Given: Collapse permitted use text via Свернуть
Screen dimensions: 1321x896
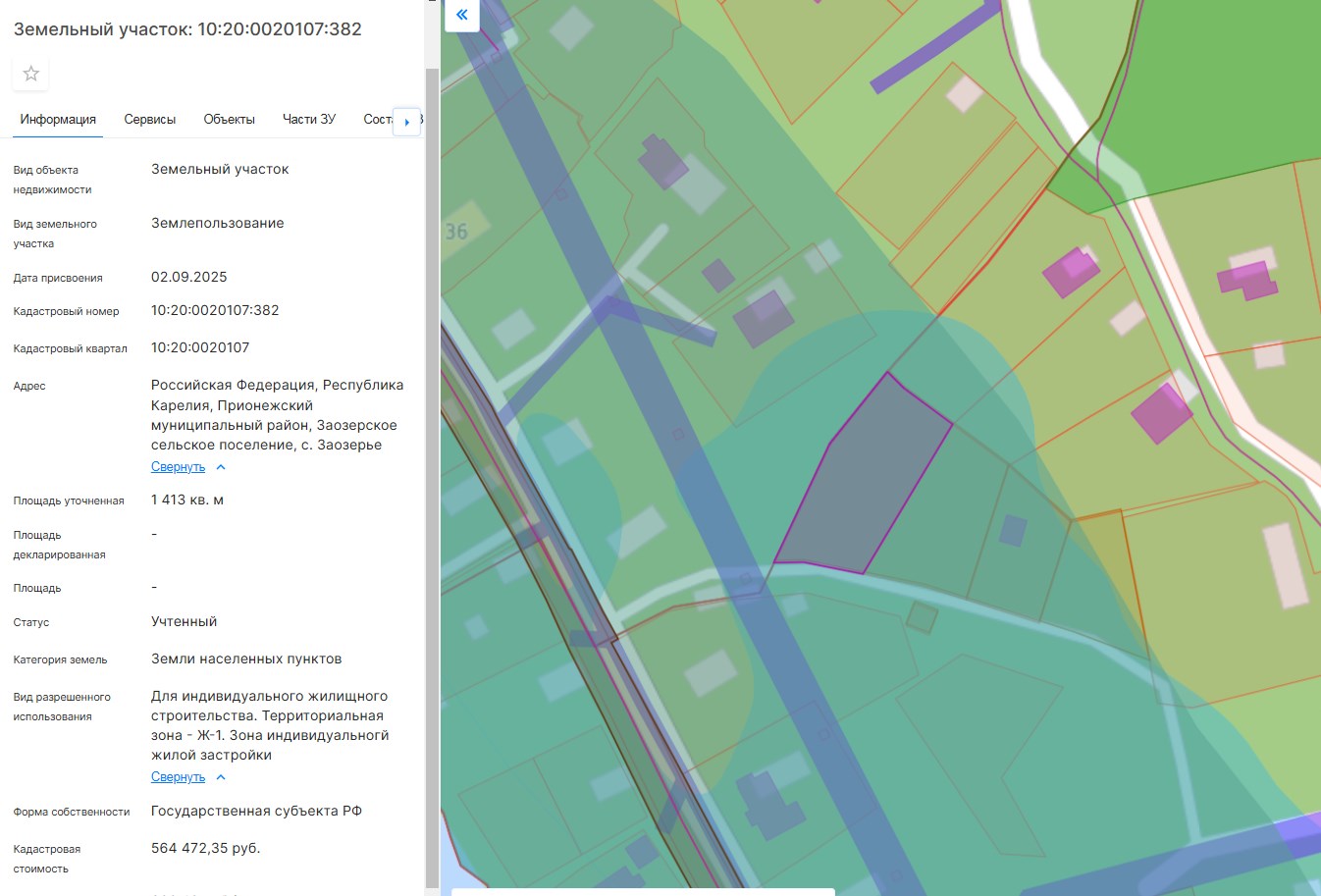Looking at the screenshot, I should [178, 777].
